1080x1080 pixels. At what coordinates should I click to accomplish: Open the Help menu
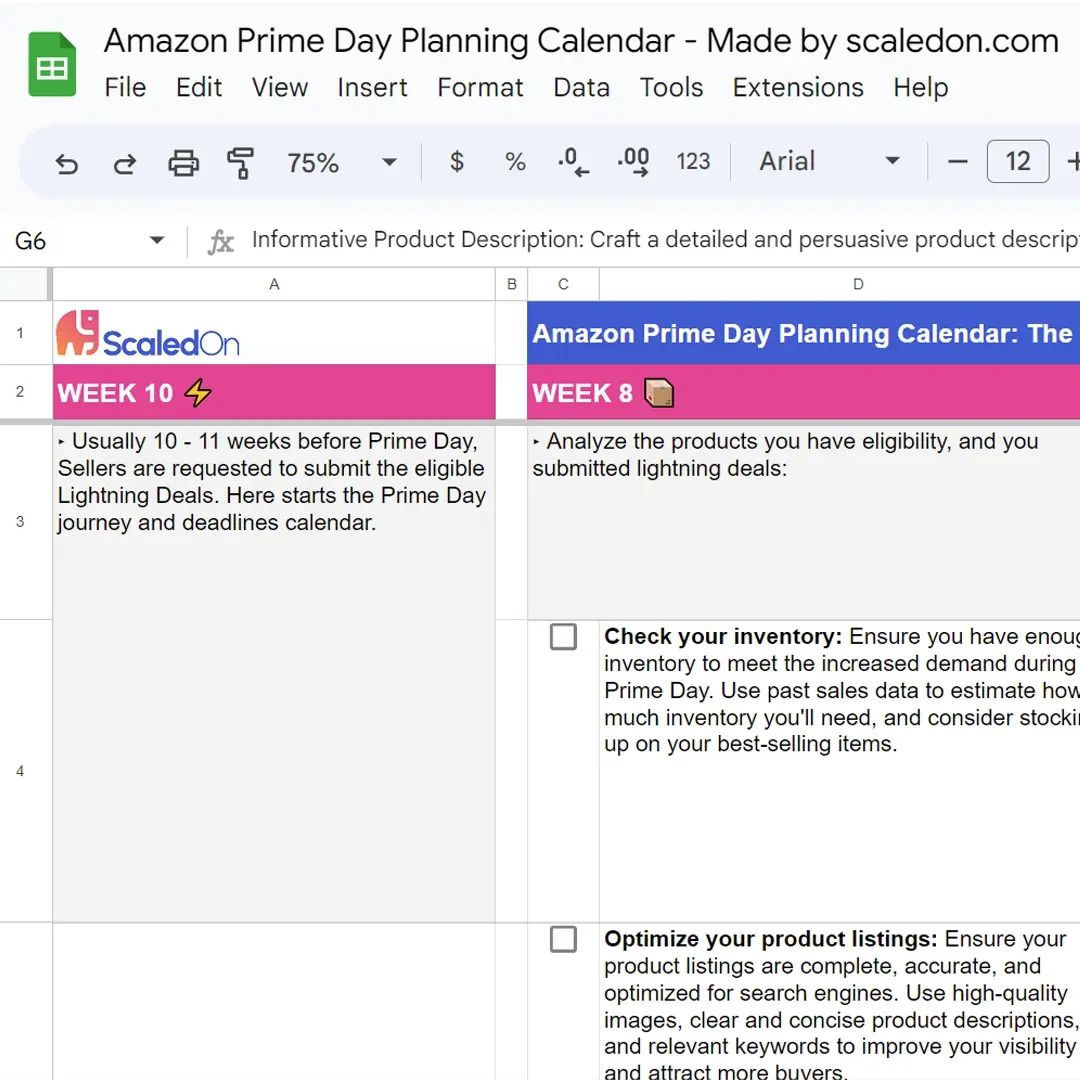pyautogui.click(x=921, y=87)
